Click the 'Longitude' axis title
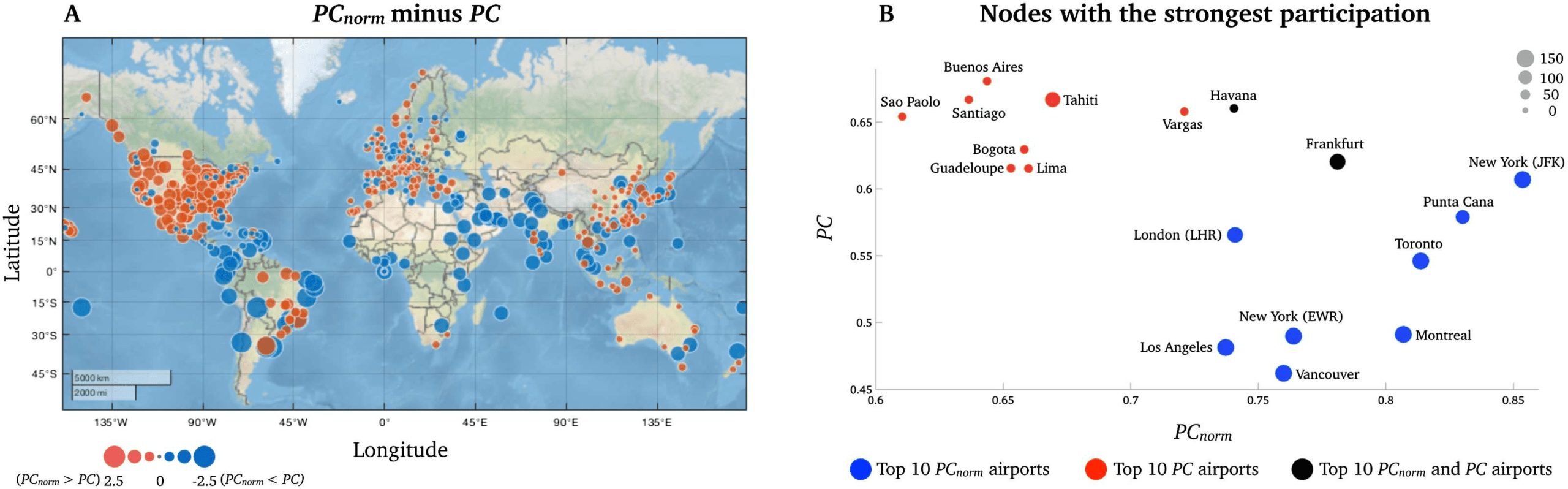 [x=400, y=450]
